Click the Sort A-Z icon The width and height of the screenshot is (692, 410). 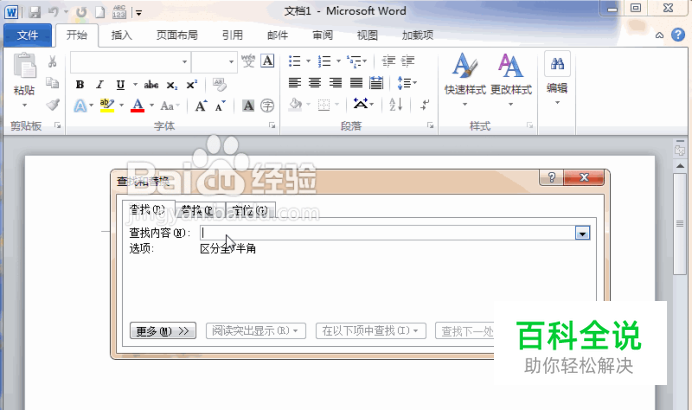[x=395, y=105]
